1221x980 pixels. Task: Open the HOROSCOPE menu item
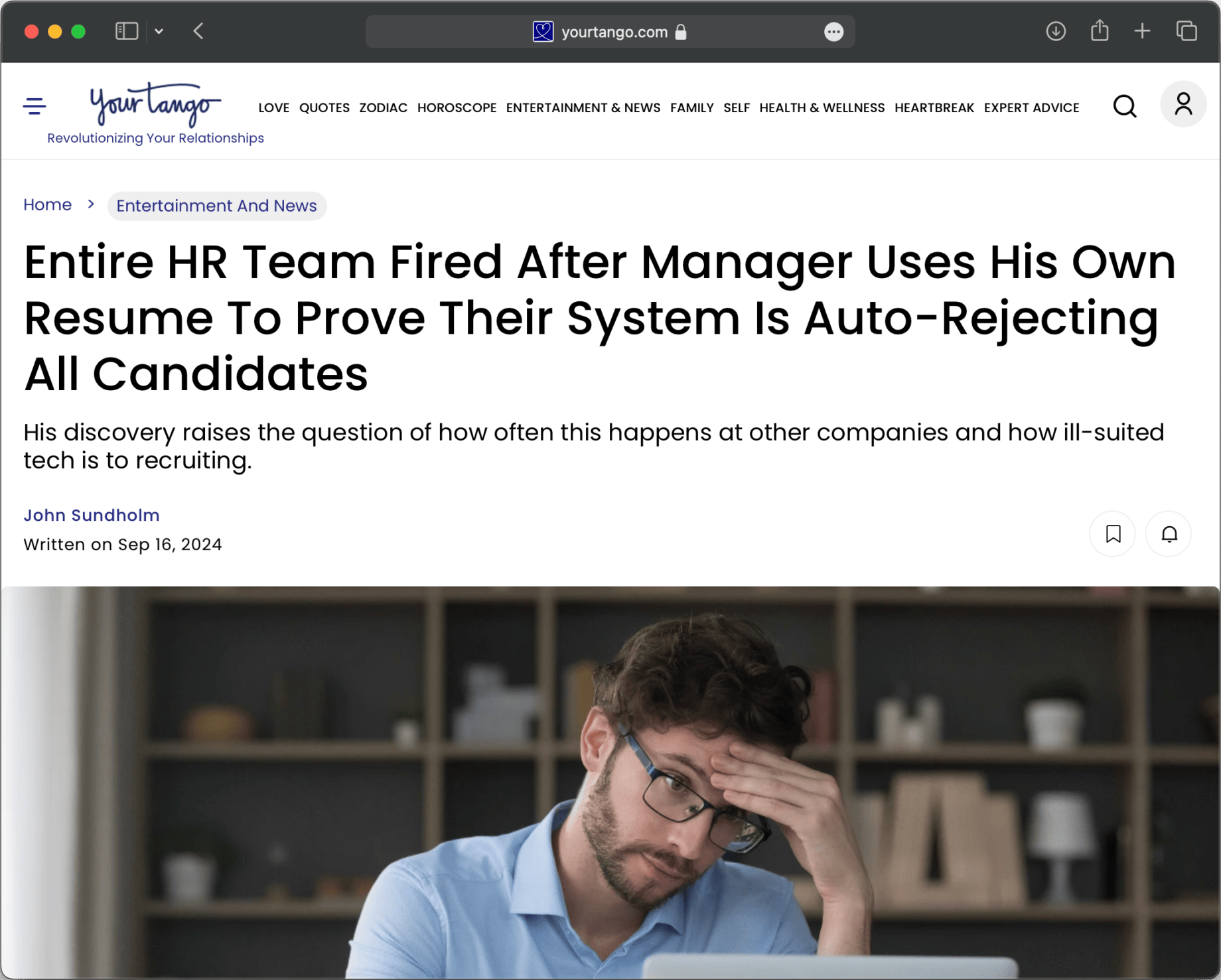[457, 107]
